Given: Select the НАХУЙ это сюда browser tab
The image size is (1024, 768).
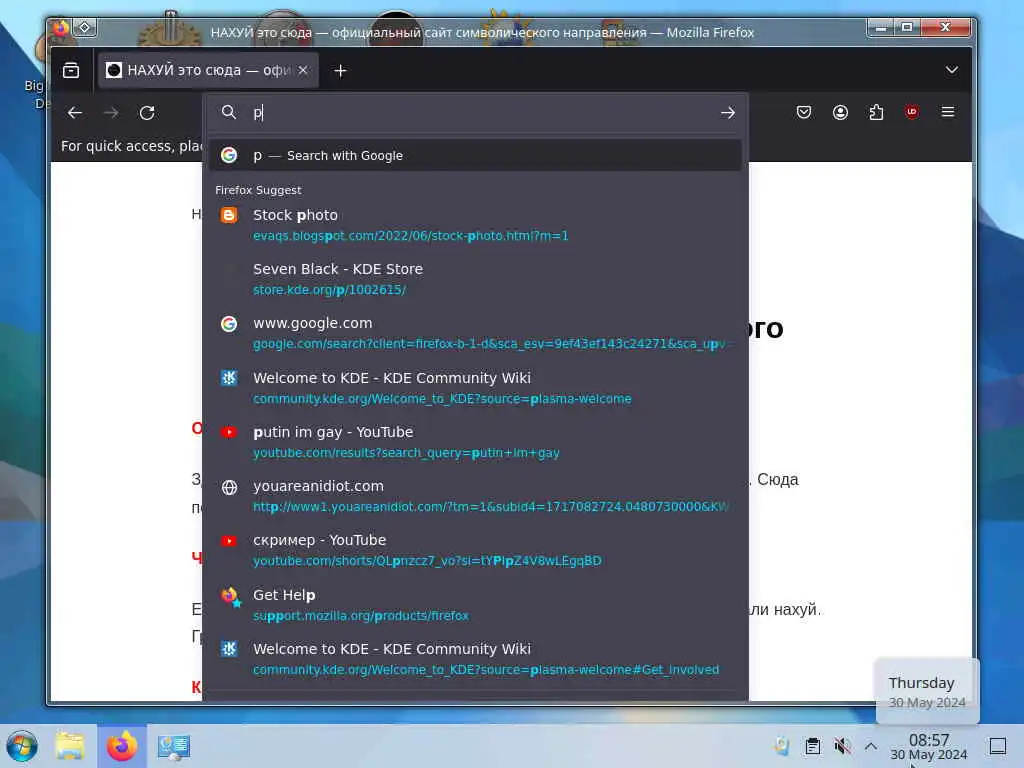Looking at the screenshot, I should click(x=208, y=71).
